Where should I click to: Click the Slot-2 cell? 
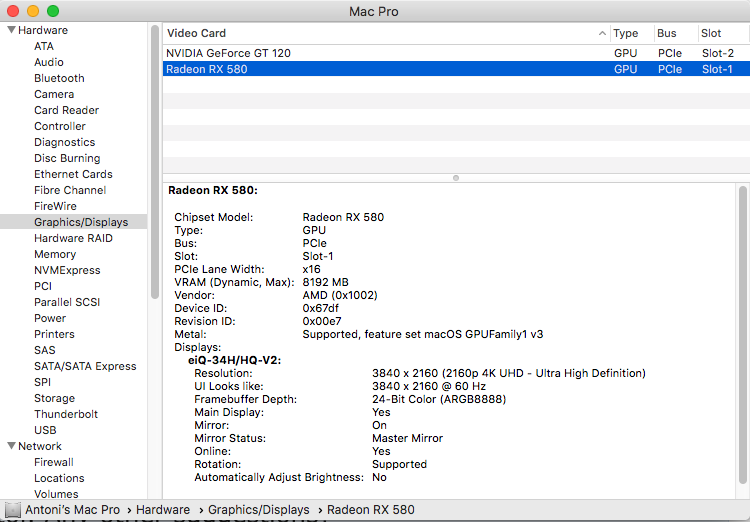717,53
